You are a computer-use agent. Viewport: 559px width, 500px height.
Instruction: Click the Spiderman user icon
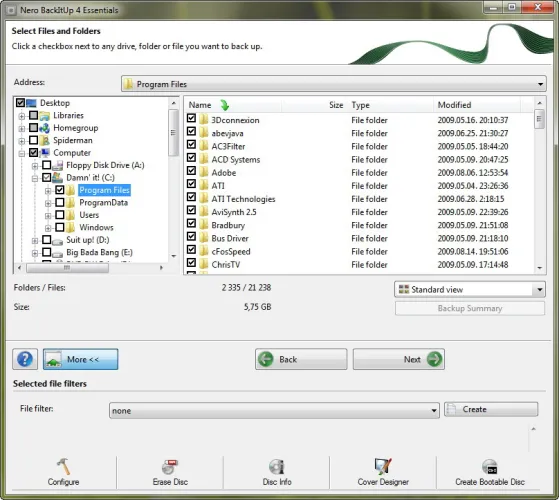coord(45,140)
